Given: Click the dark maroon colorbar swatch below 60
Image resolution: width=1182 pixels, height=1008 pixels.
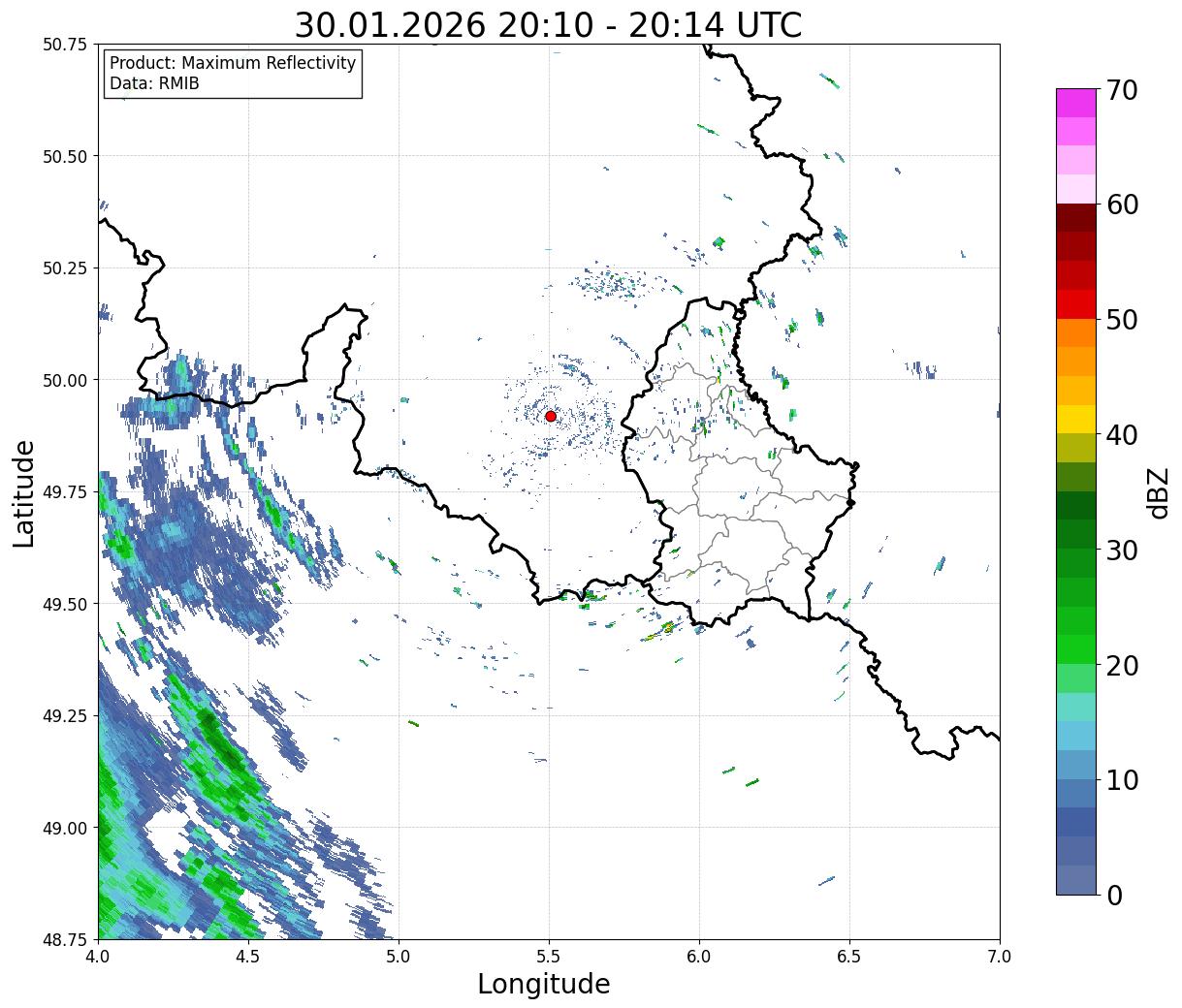Looking at the screenshot, I should coord(1075,218).
